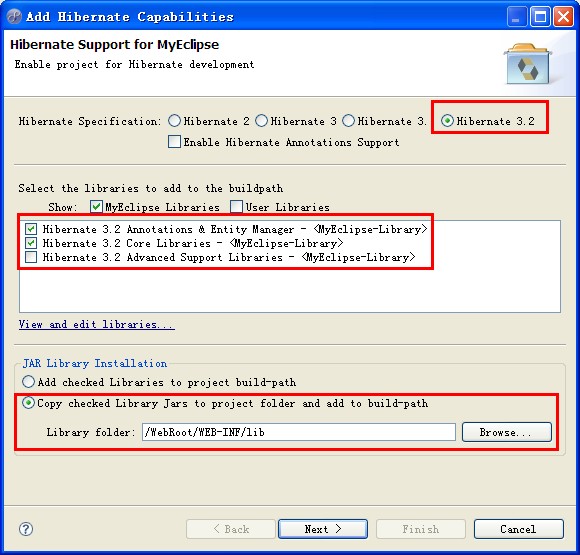580x555 pixels.
Task: Click the 'Show:' label
Action: coord(63,207)
